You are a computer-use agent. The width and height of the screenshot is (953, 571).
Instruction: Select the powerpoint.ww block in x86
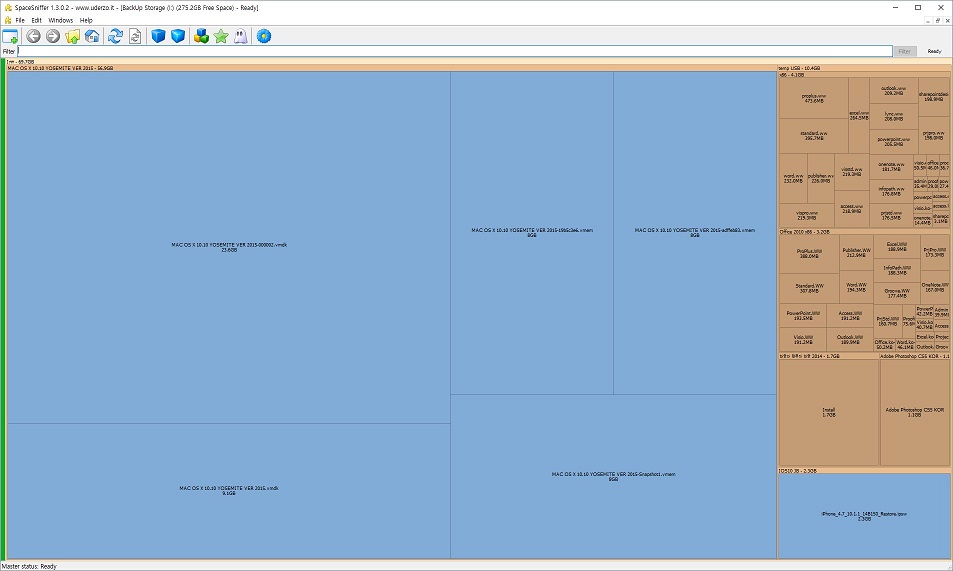pos(893,141)
